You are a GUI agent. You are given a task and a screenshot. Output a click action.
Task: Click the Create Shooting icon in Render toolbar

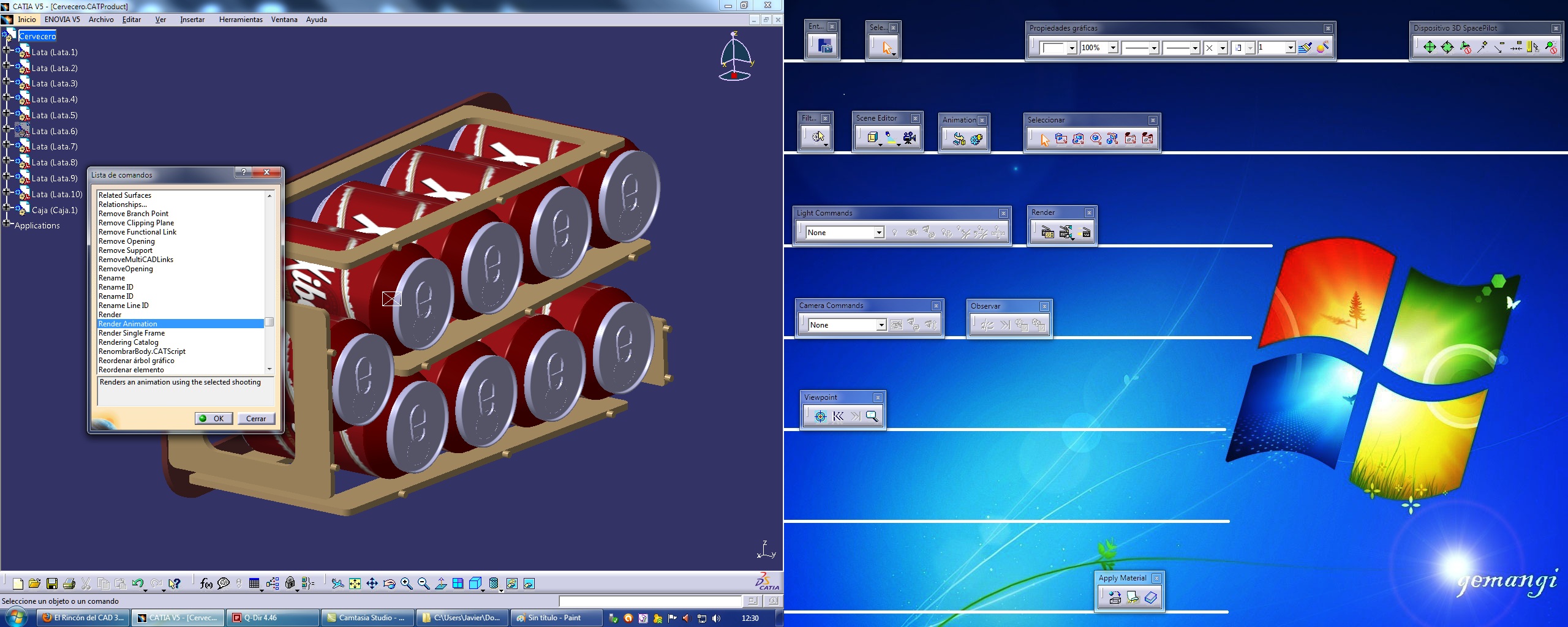[x=1047, y=232]
